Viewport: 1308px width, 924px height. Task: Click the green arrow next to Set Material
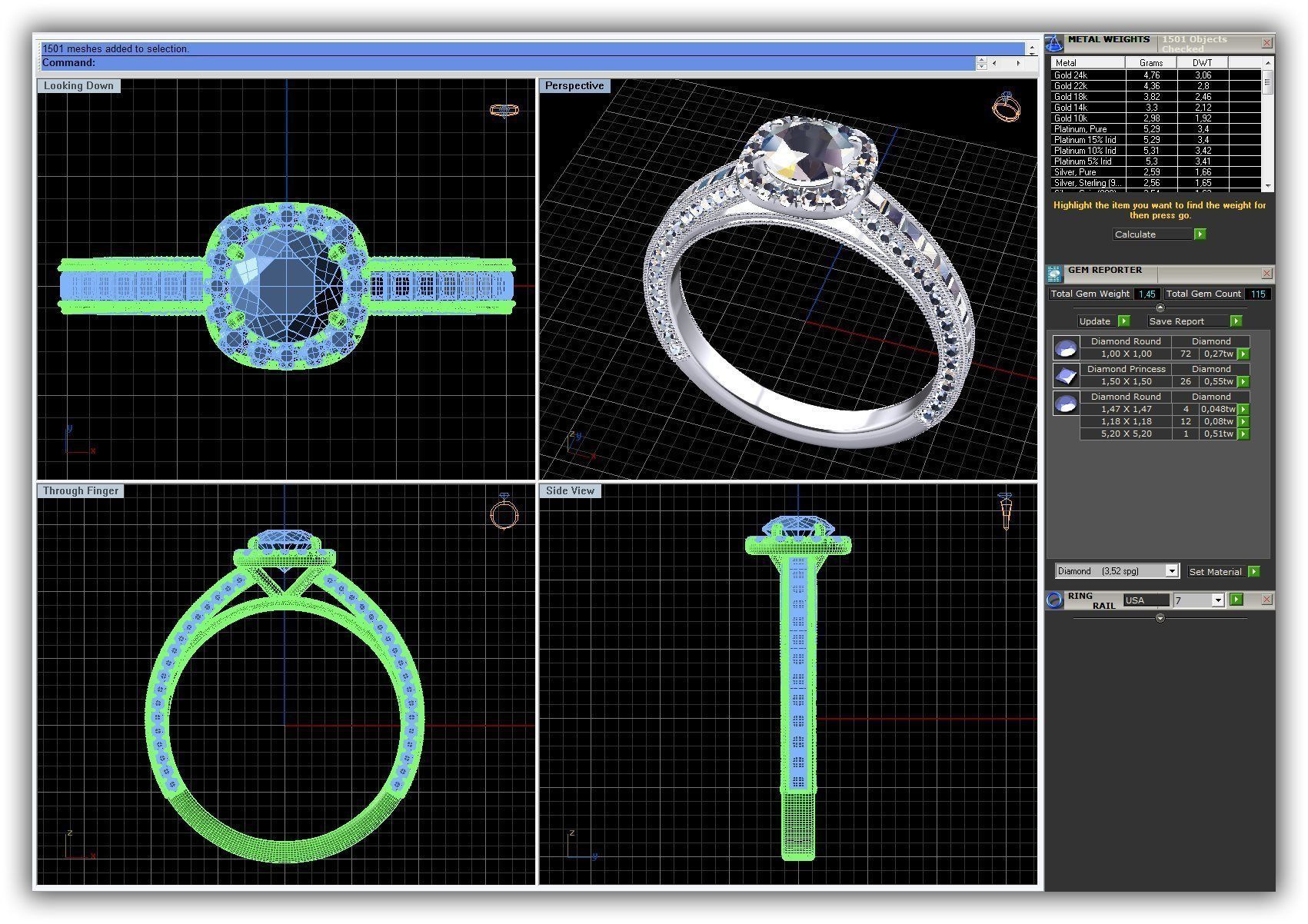pyautogui.click(x=1254, y=571)
